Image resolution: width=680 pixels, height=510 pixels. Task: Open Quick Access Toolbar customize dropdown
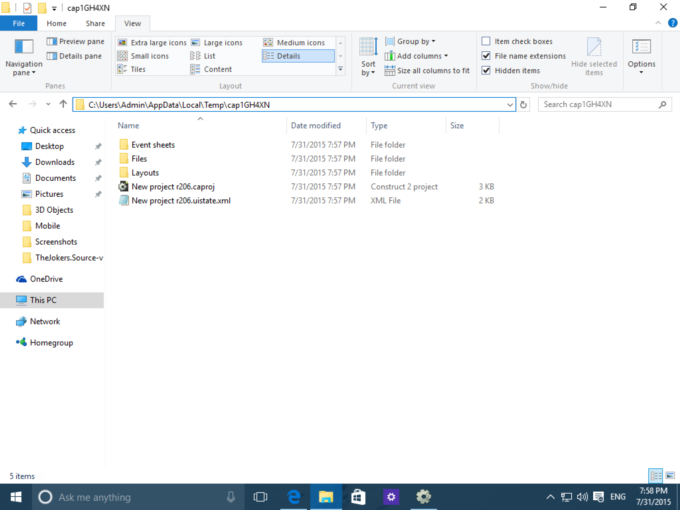[x=54, y=8]
